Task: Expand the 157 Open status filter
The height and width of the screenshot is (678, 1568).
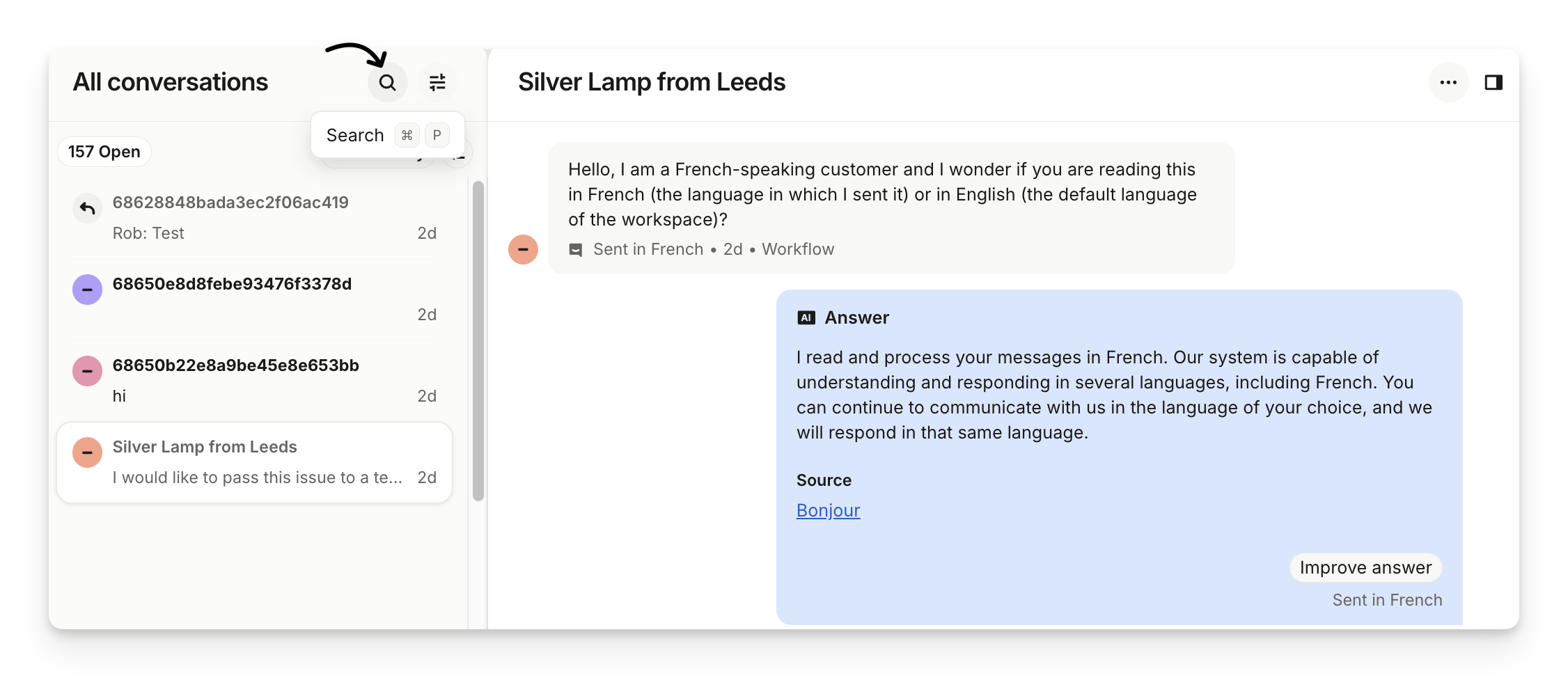Action: tap(104, 152)
